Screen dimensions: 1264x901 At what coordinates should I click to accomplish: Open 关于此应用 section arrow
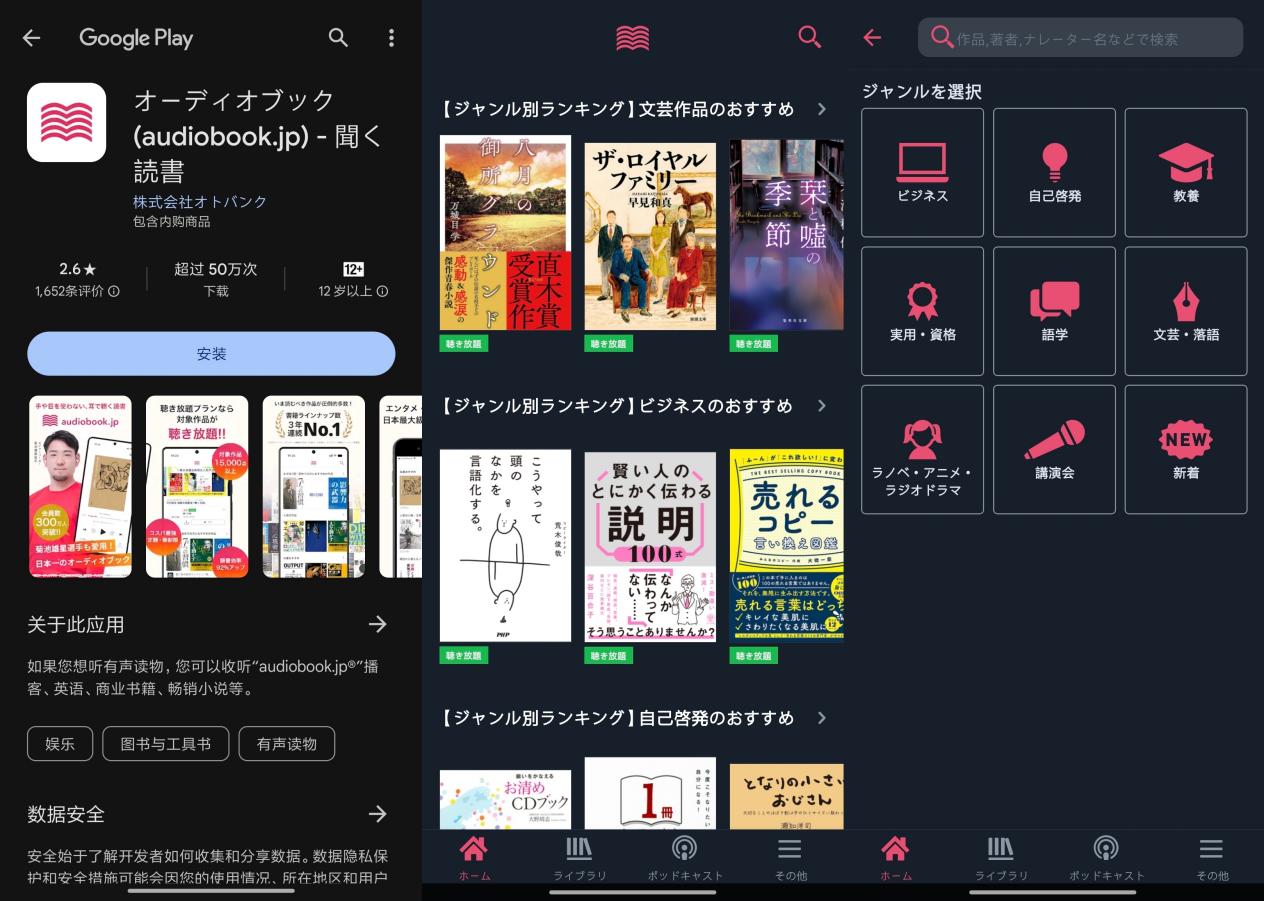[377, 624]
